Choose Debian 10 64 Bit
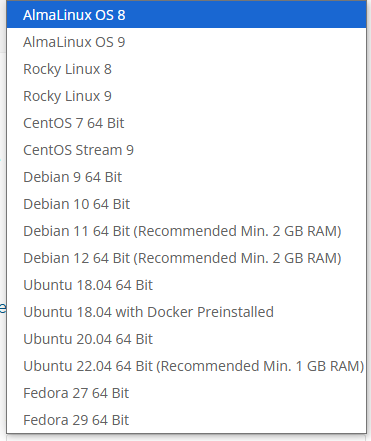 click(186, 204)
